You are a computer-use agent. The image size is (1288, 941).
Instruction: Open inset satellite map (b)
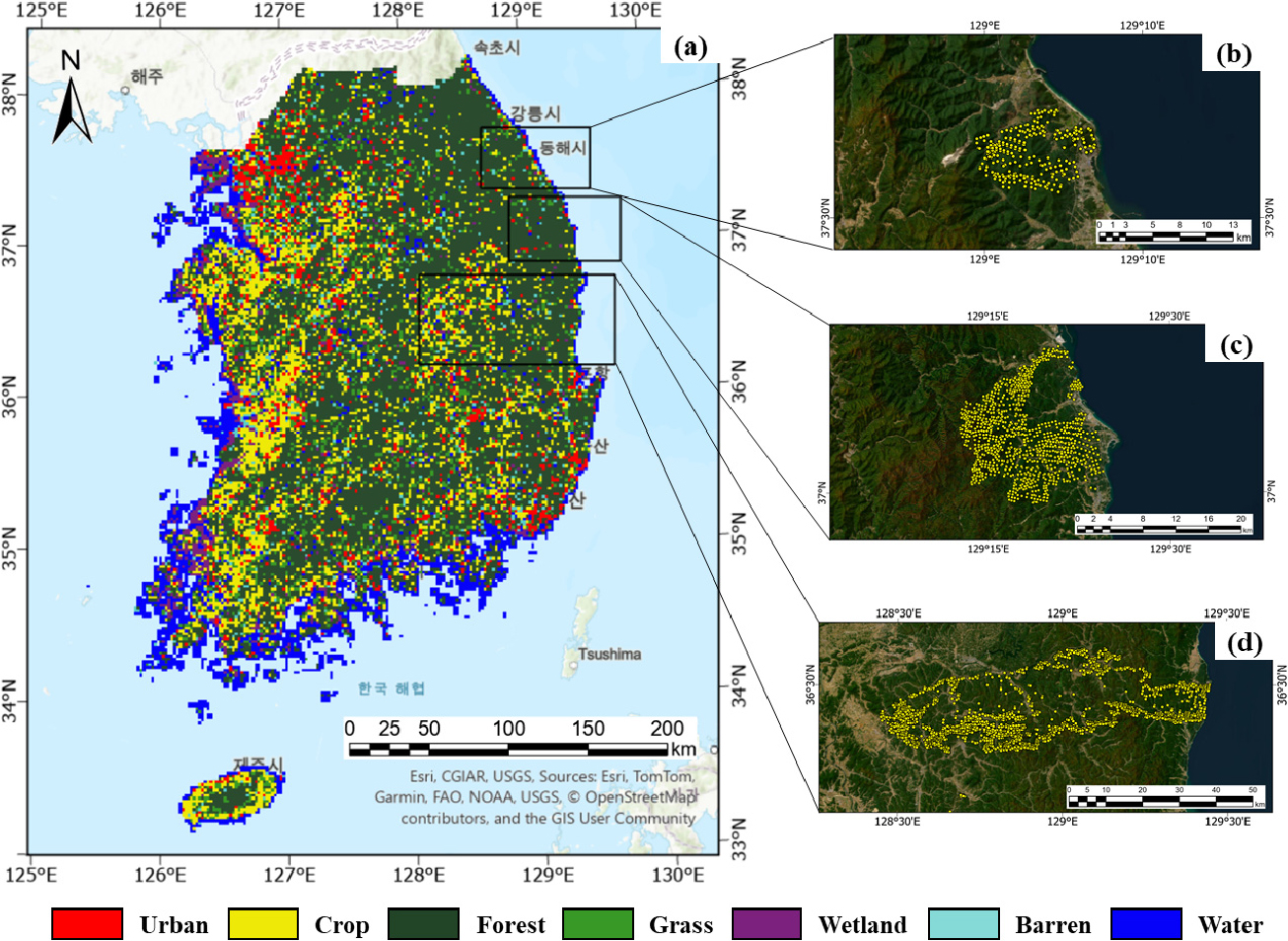coord(1045,143)
